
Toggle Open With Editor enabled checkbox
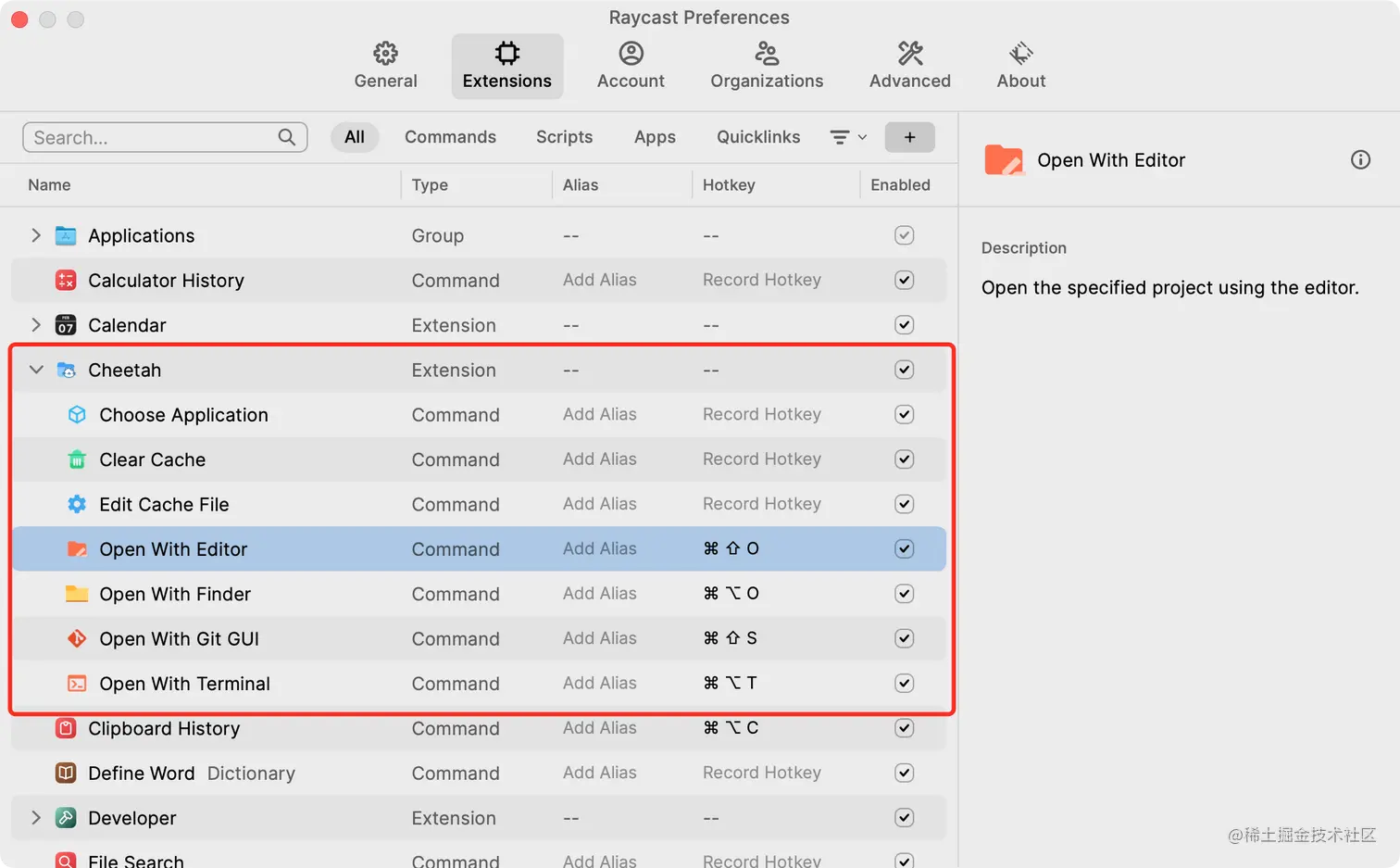[x=905, y=548]
